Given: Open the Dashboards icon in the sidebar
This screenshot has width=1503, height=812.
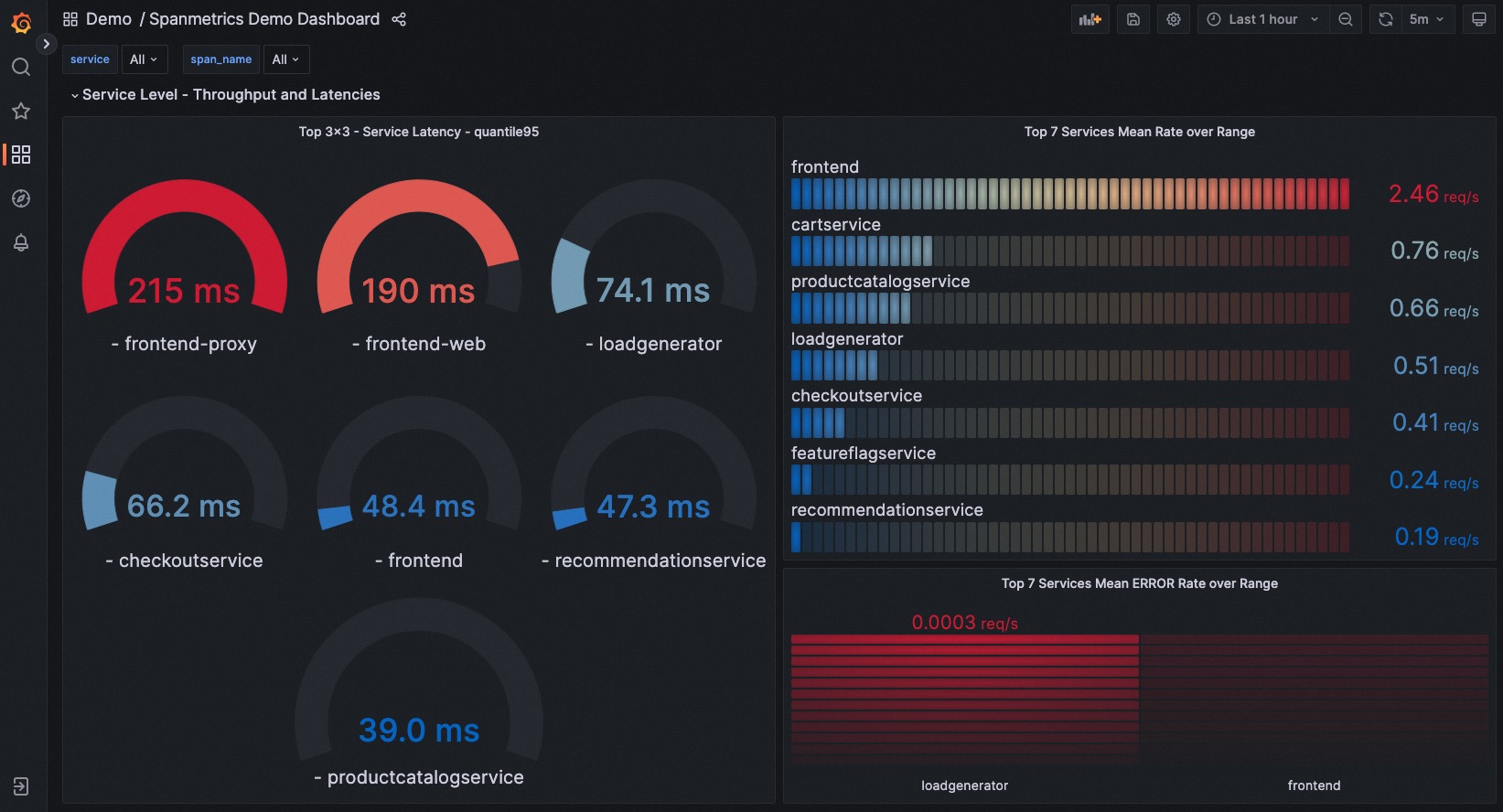Looking at the screenshot, I should point(21,155).
